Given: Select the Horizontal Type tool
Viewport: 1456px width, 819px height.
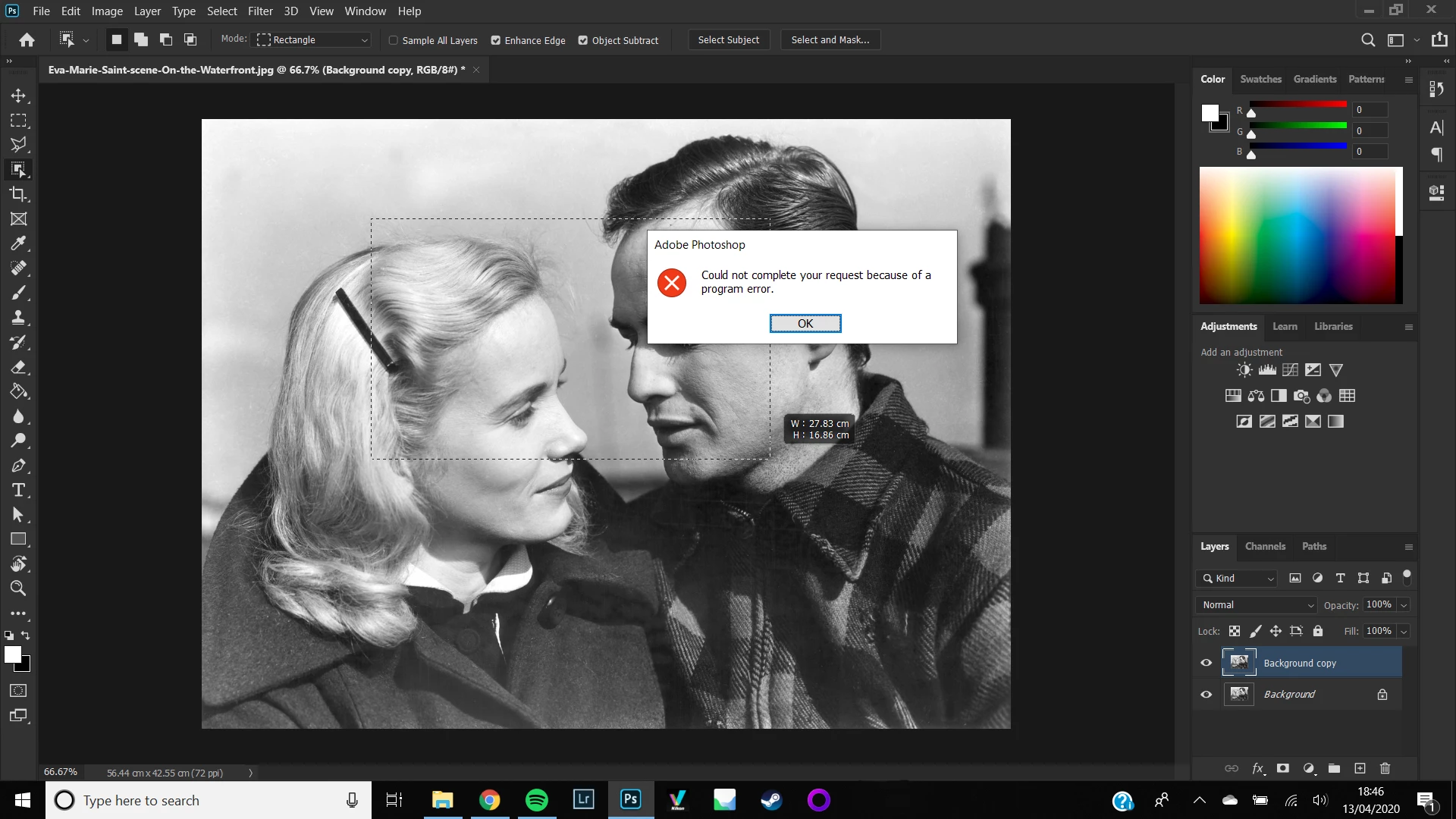Looking at the screenshot, I should 18,490.
